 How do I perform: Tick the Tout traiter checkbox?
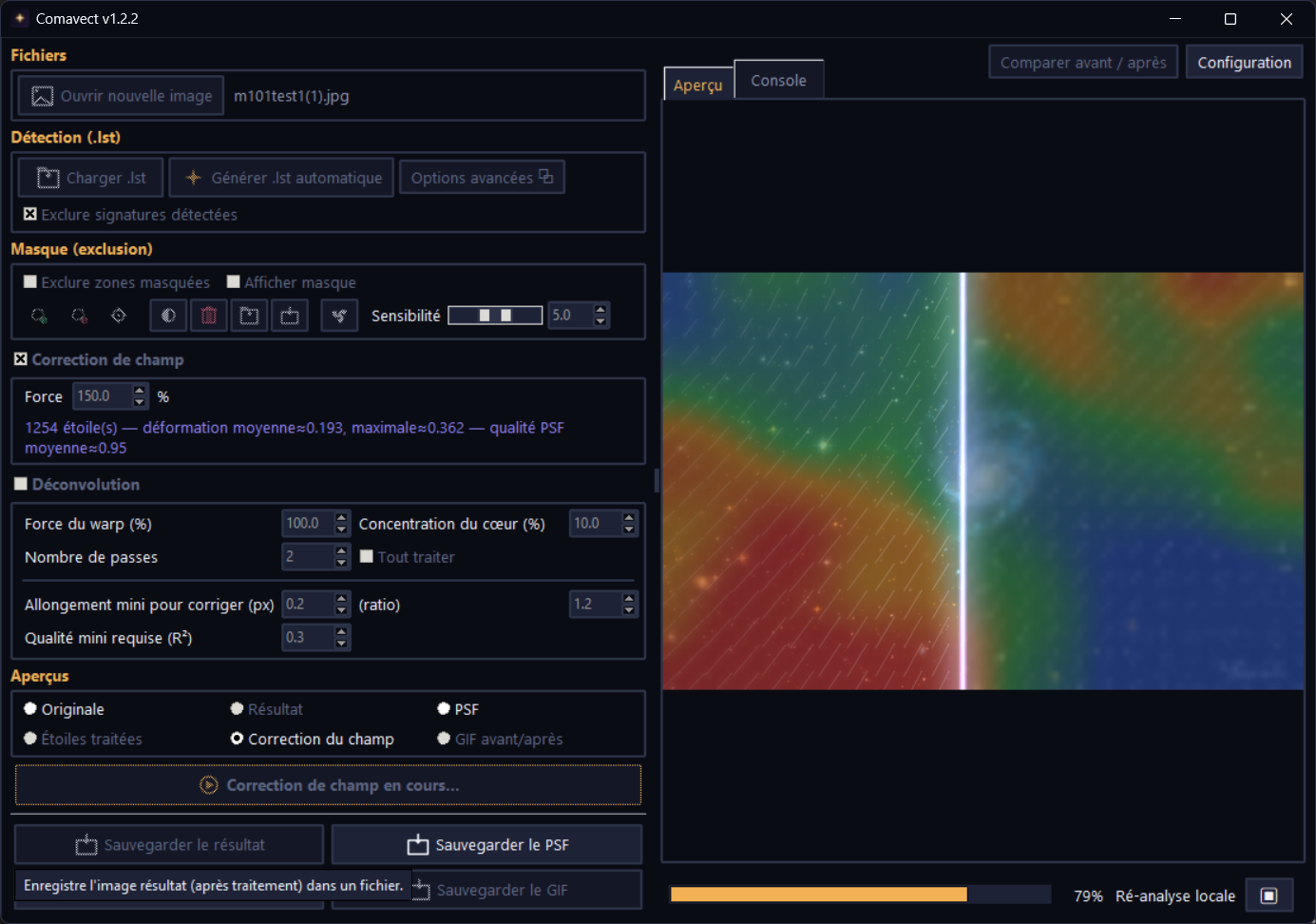pyautogui.click(x=367, y=556)
